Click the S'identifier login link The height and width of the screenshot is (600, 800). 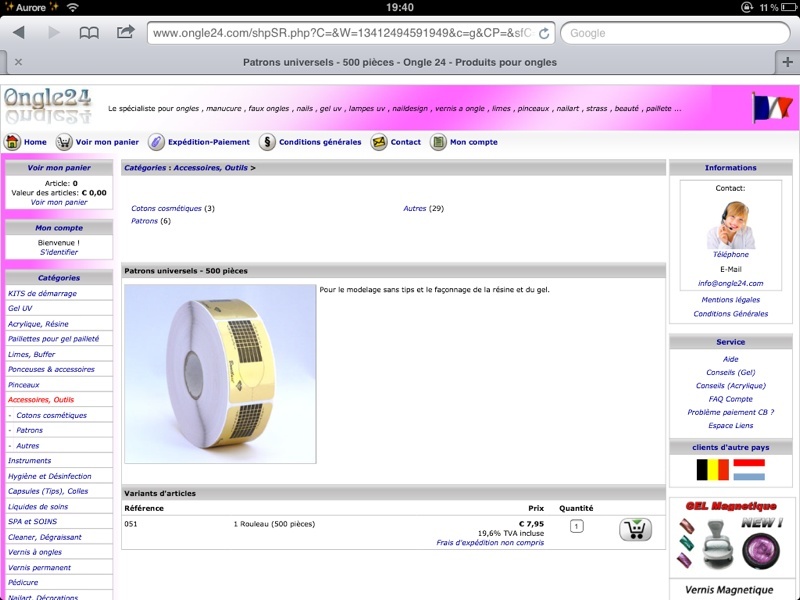[59, 253]
